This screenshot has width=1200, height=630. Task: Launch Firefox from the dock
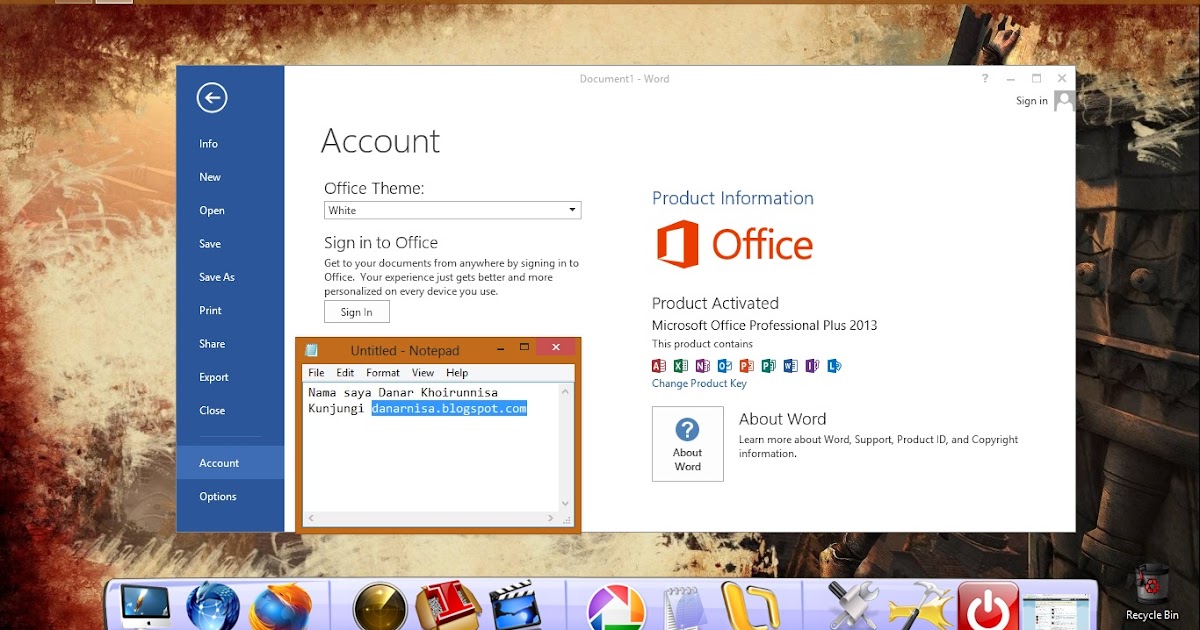[x=281, y=607]
